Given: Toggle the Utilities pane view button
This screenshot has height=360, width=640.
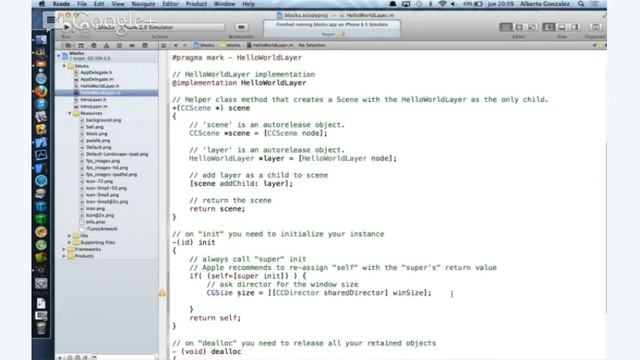Looking at the screenshot, I should (x=575, y=27).
